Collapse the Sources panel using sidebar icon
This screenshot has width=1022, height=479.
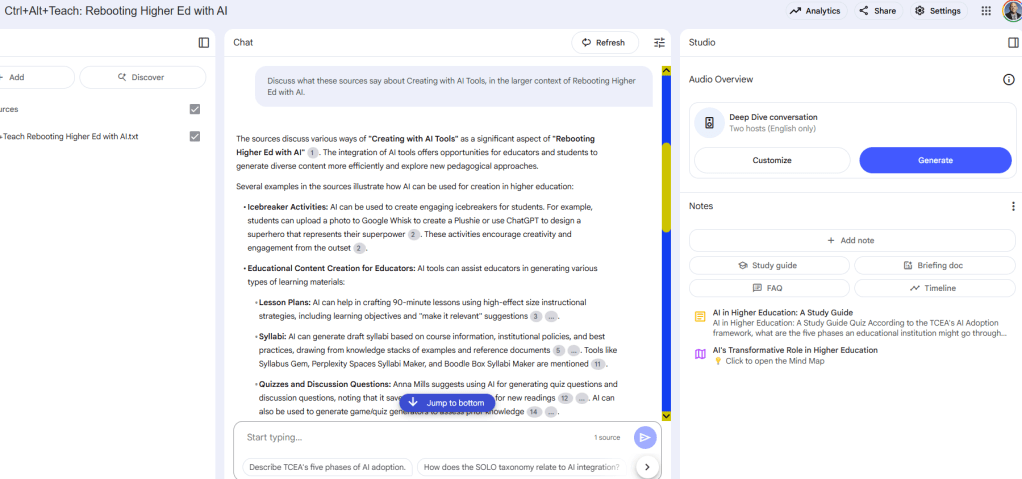tap(204, 43)
